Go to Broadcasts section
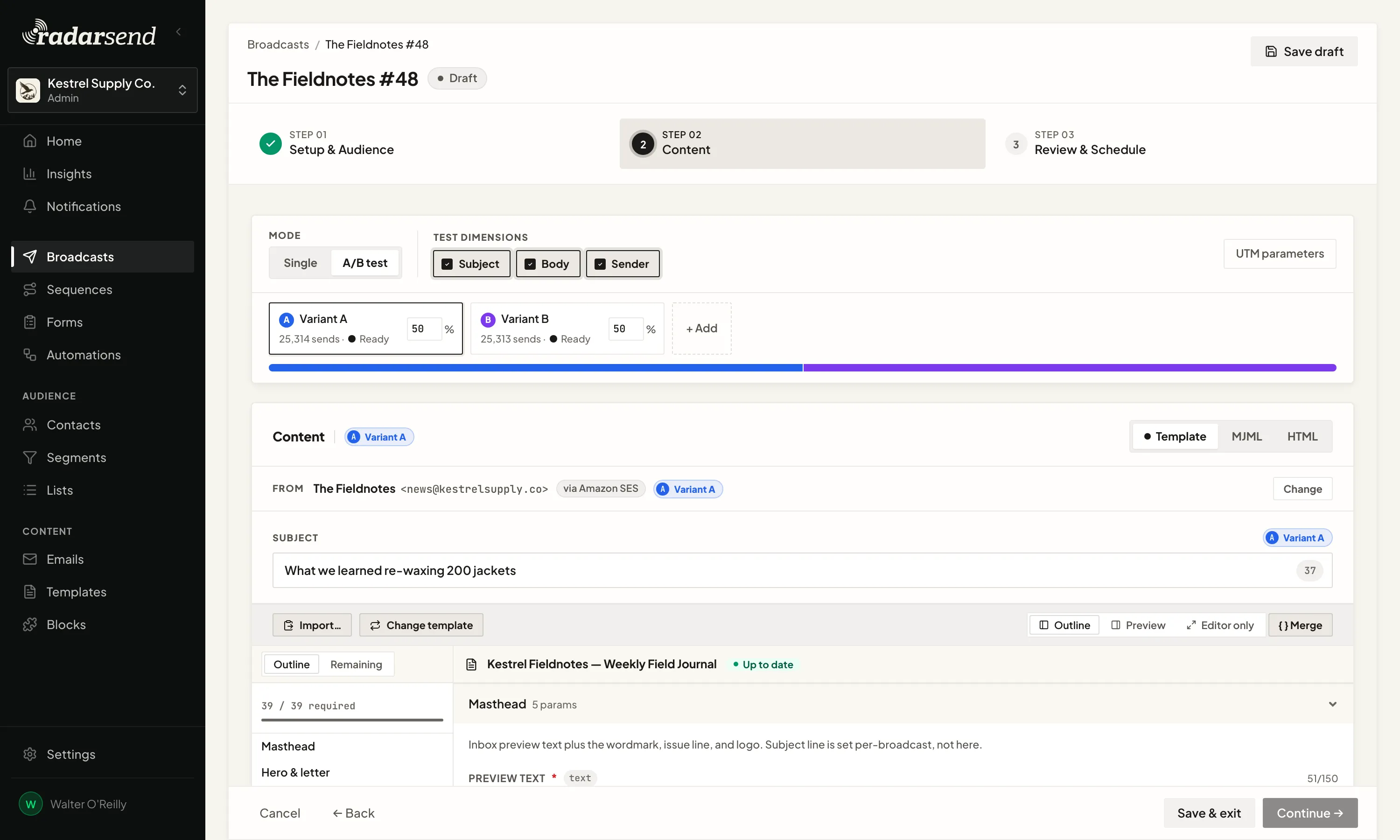The height and width of the screenshot is (840, 1400). [102, 257]
